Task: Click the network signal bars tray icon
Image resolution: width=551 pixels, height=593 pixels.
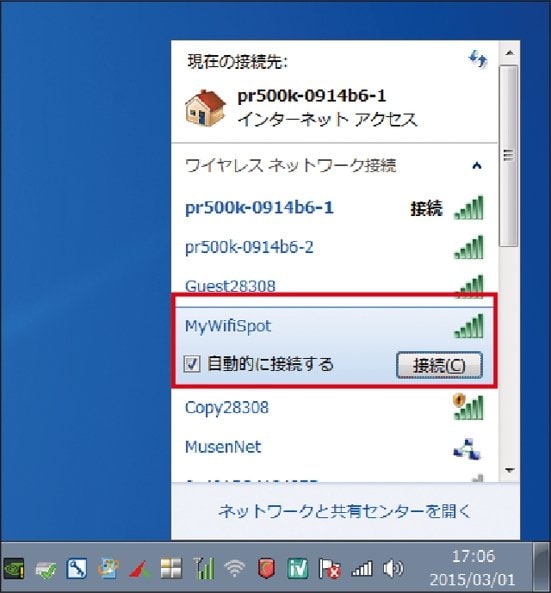Action: [362, 568]
